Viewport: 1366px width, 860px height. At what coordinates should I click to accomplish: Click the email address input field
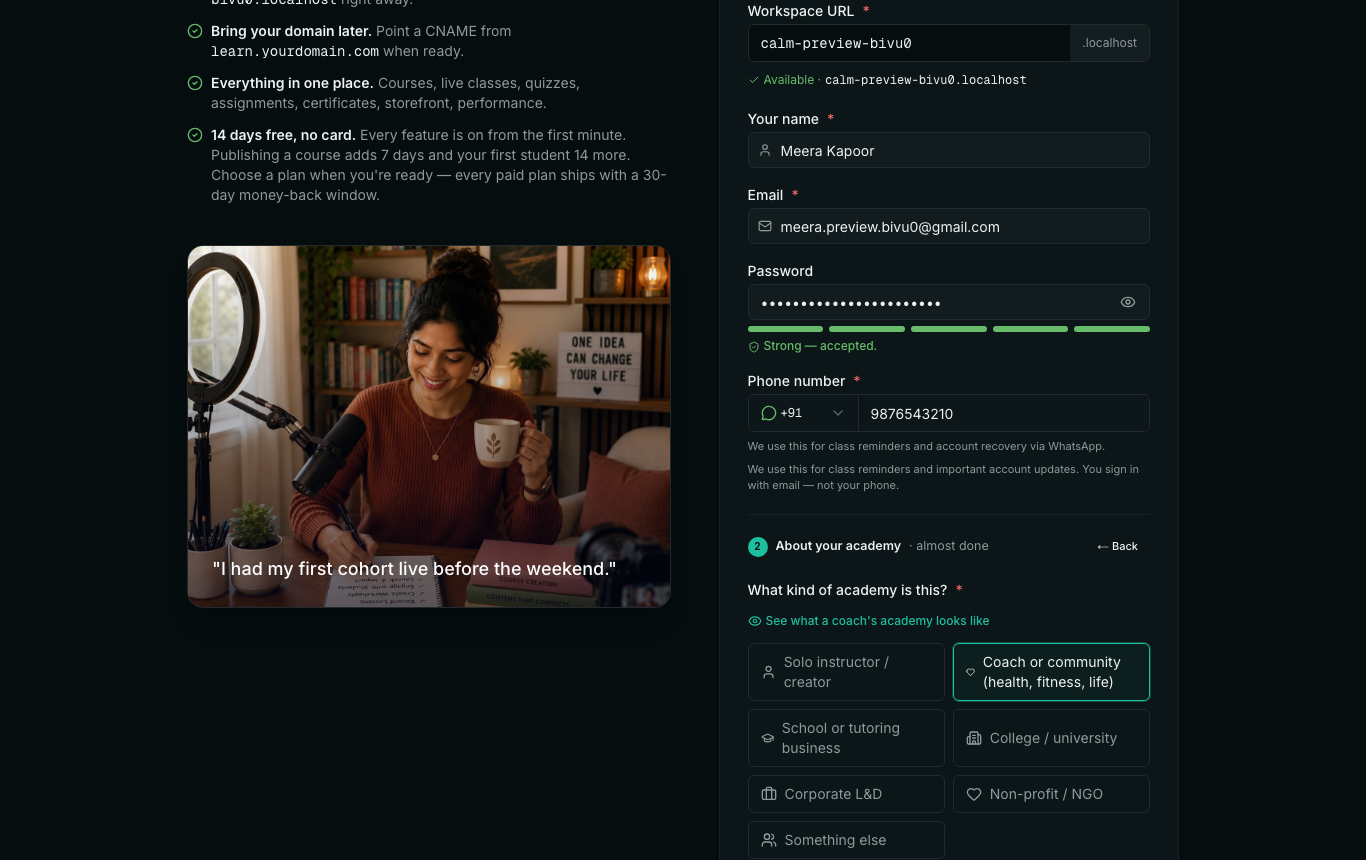[948, 226]
